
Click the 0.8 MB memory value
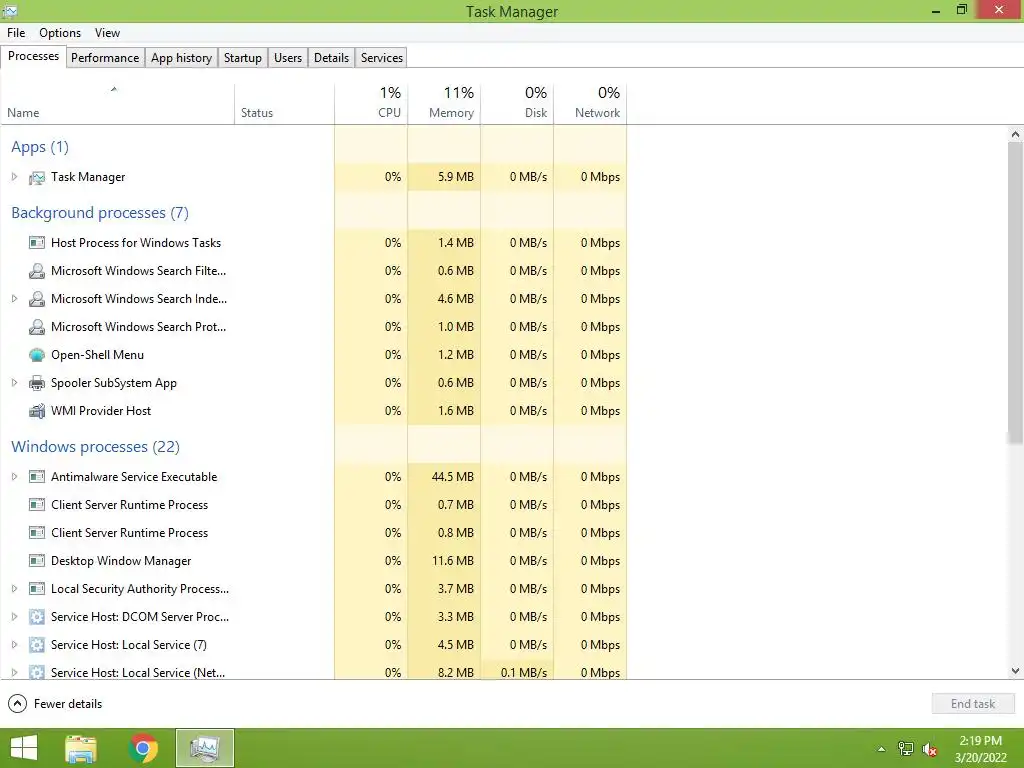(456, 533)
